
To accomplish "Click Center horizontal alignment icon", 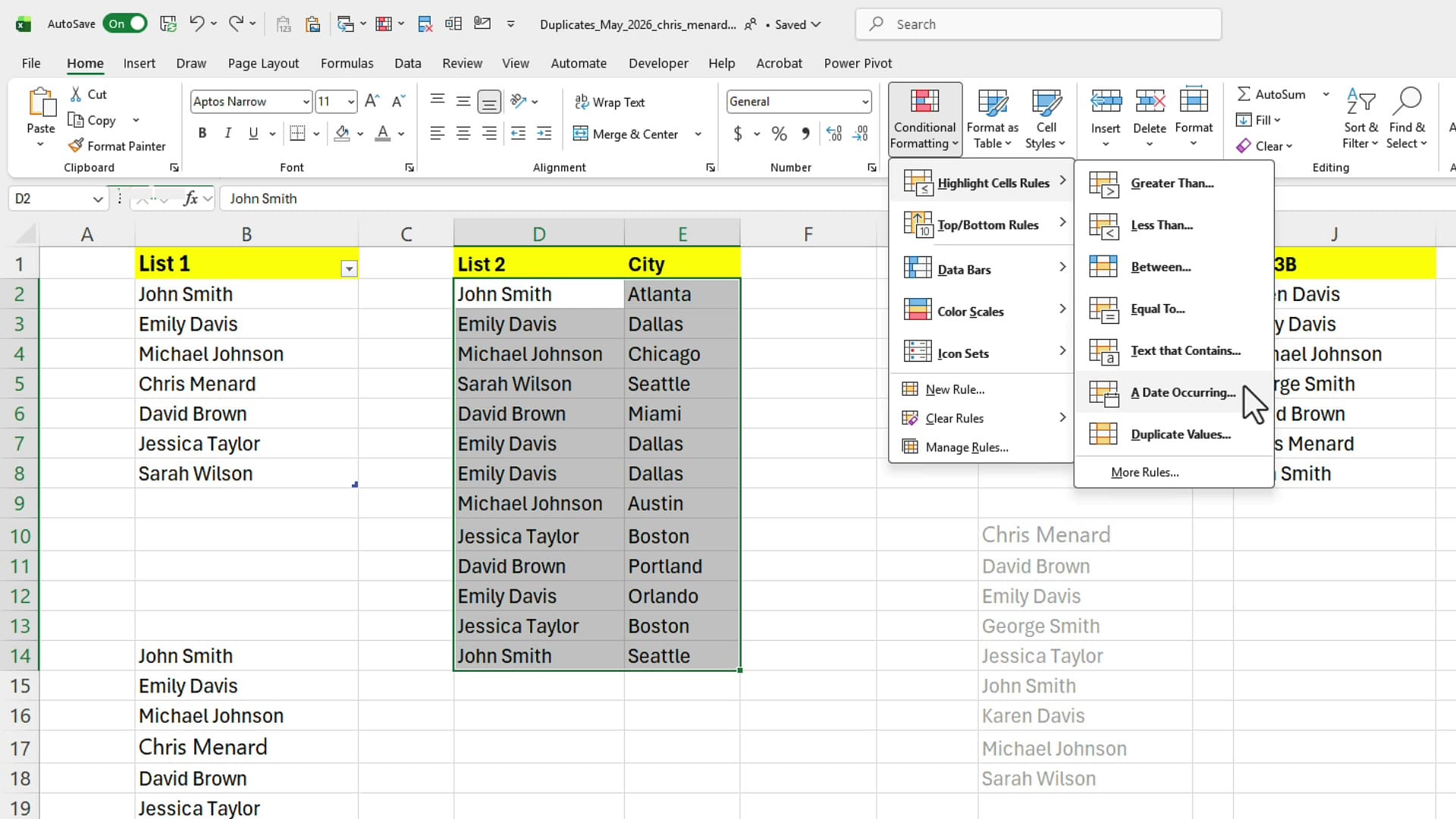I will (x=463, y=133).
